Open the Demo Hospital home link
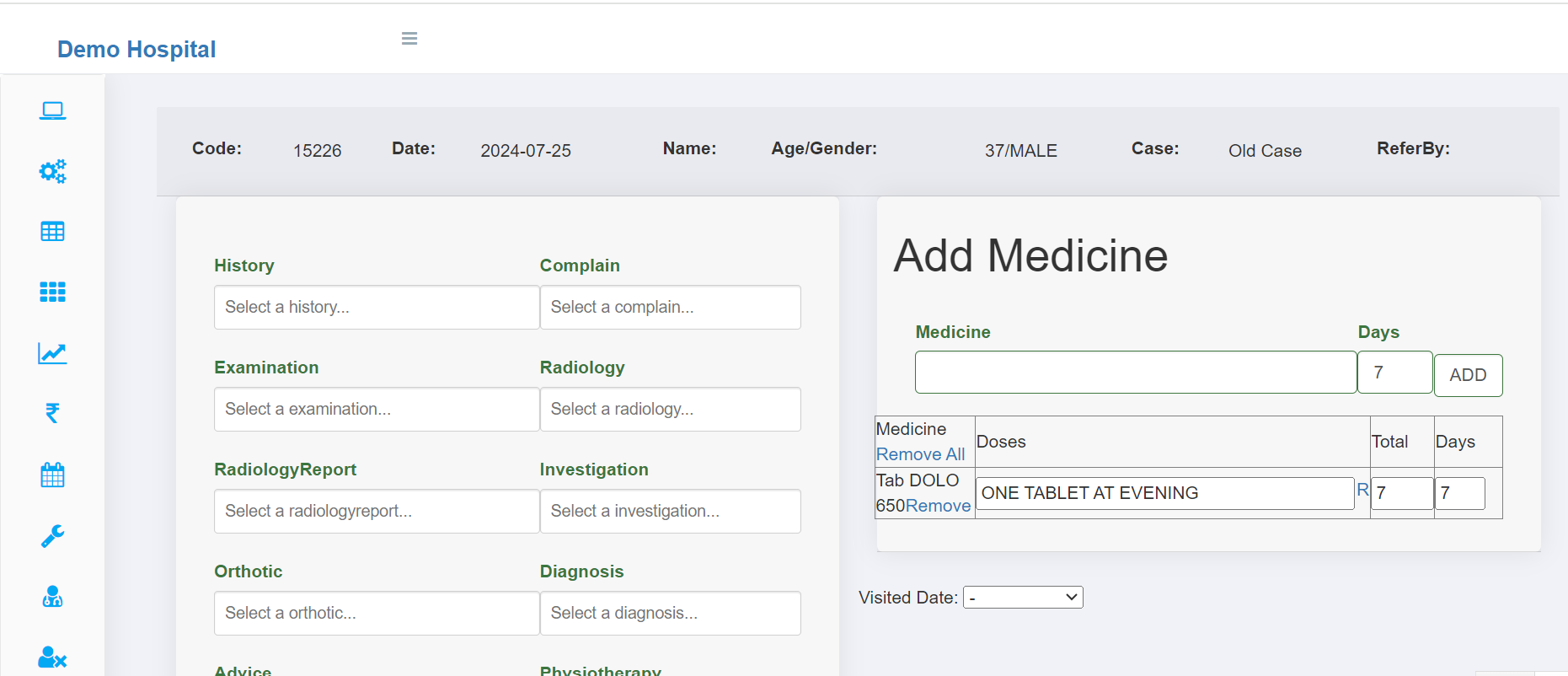 point(136,50)
